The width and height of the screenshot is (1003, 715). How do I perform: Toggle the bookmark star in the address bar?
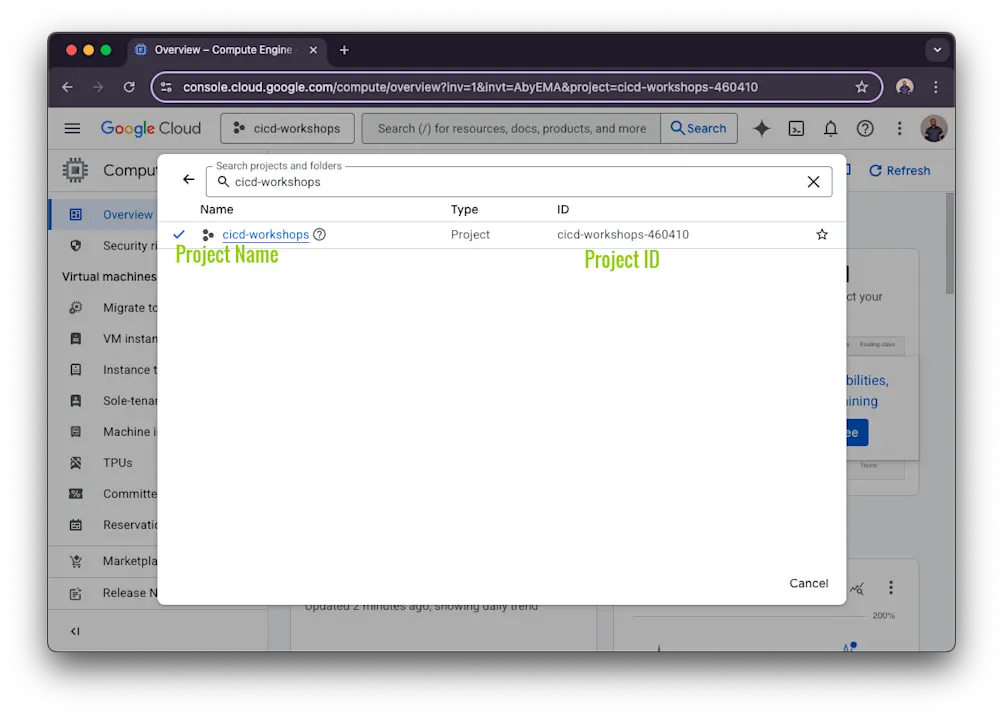(x=862, y=87)
